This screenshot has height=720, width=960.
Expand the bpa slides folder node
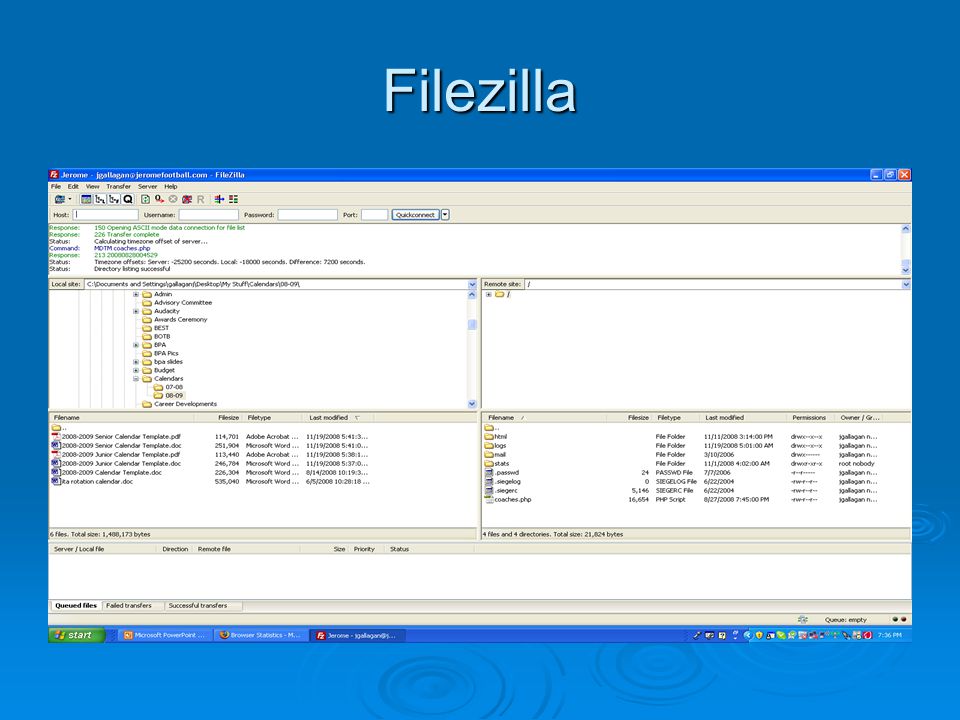click(x=136, y=362)
